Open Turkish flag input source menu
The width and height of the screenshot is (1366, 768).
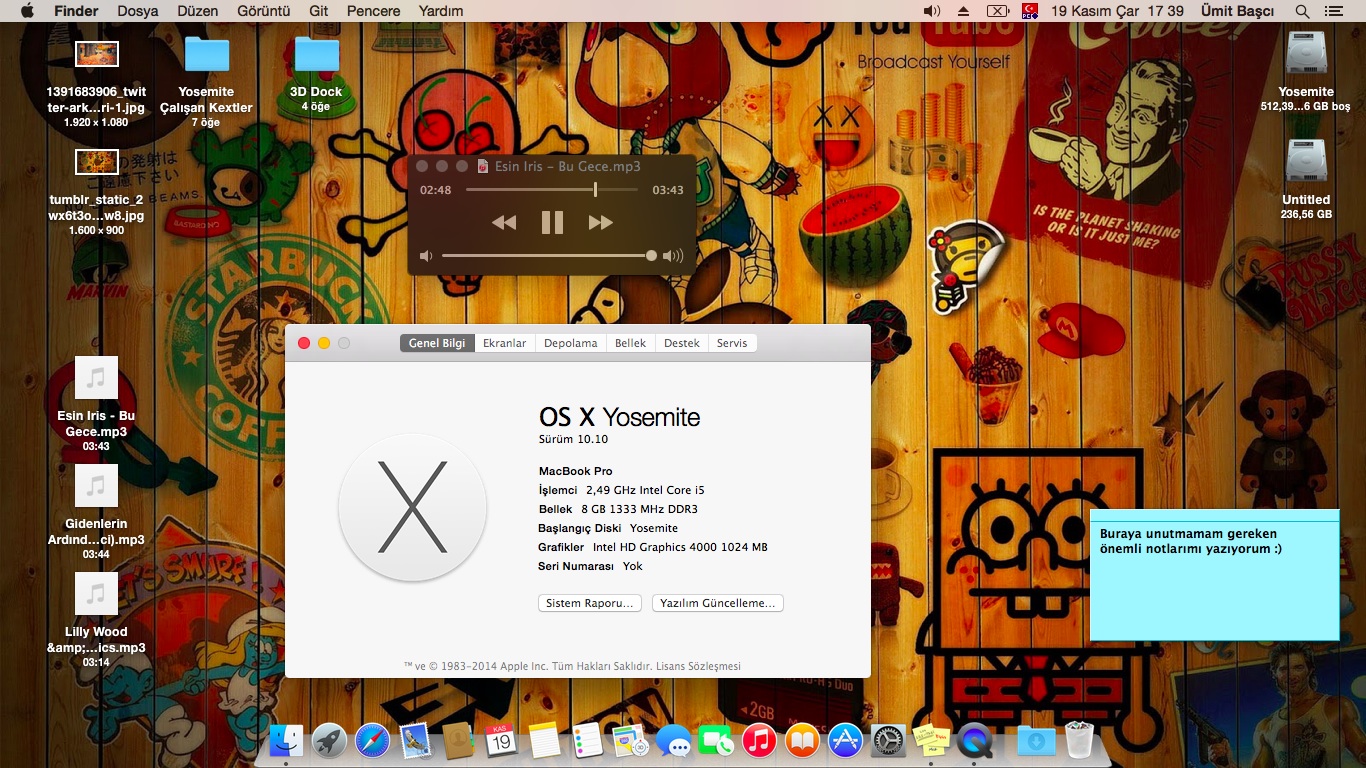click(1029, 11)
